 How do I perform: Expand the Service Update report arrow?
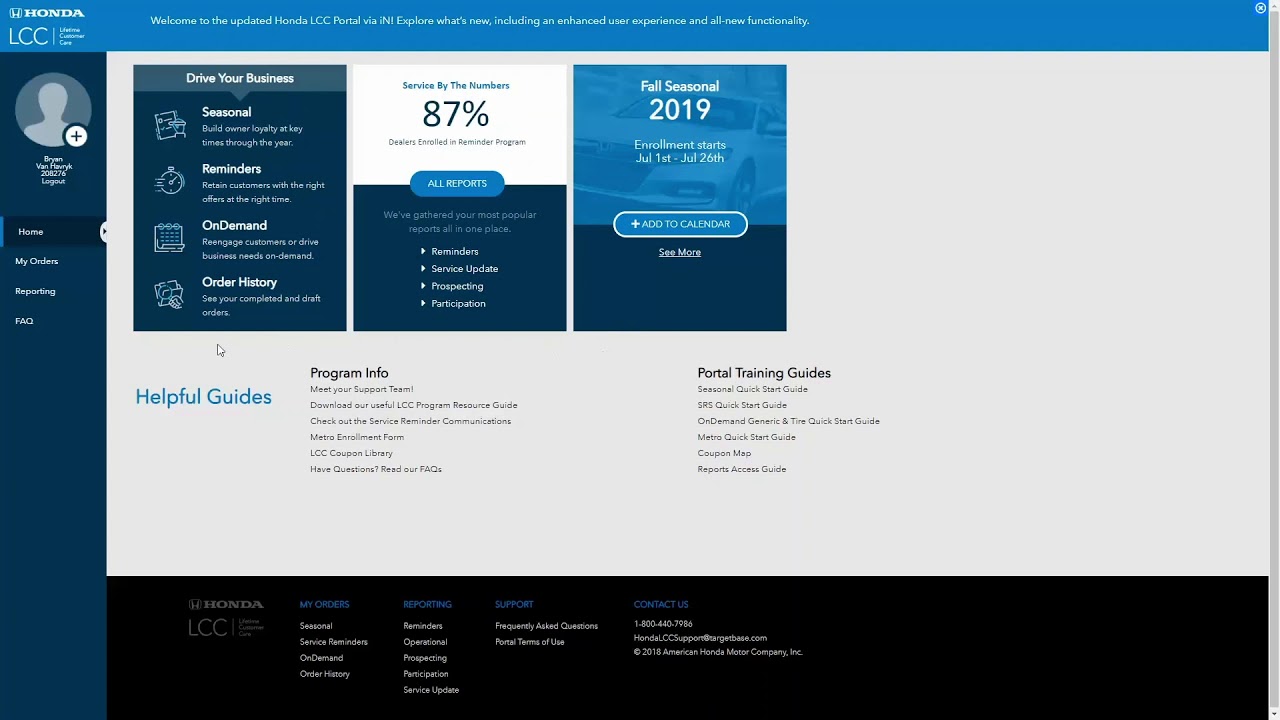point(423,269)
